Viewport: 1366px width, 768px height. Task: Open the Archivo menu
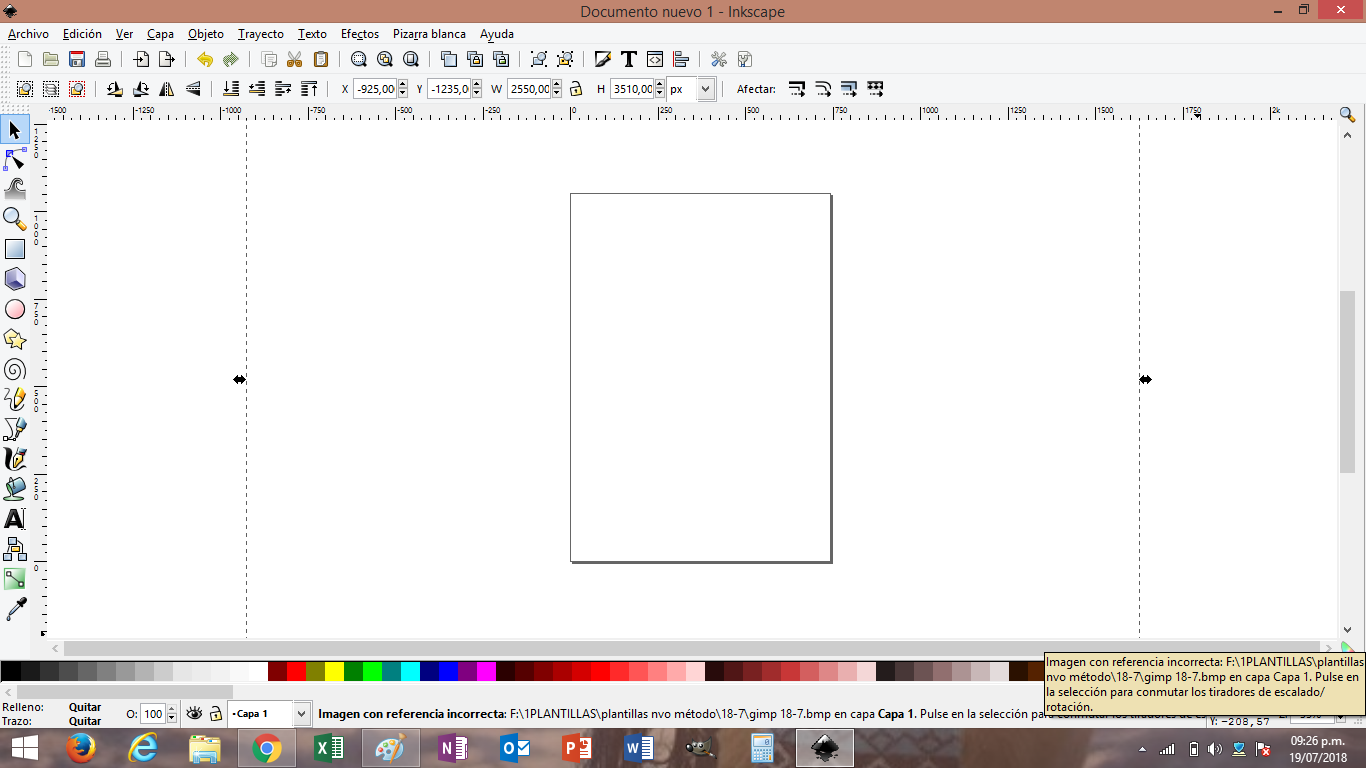pyautogui.click(x=28, y=34)
